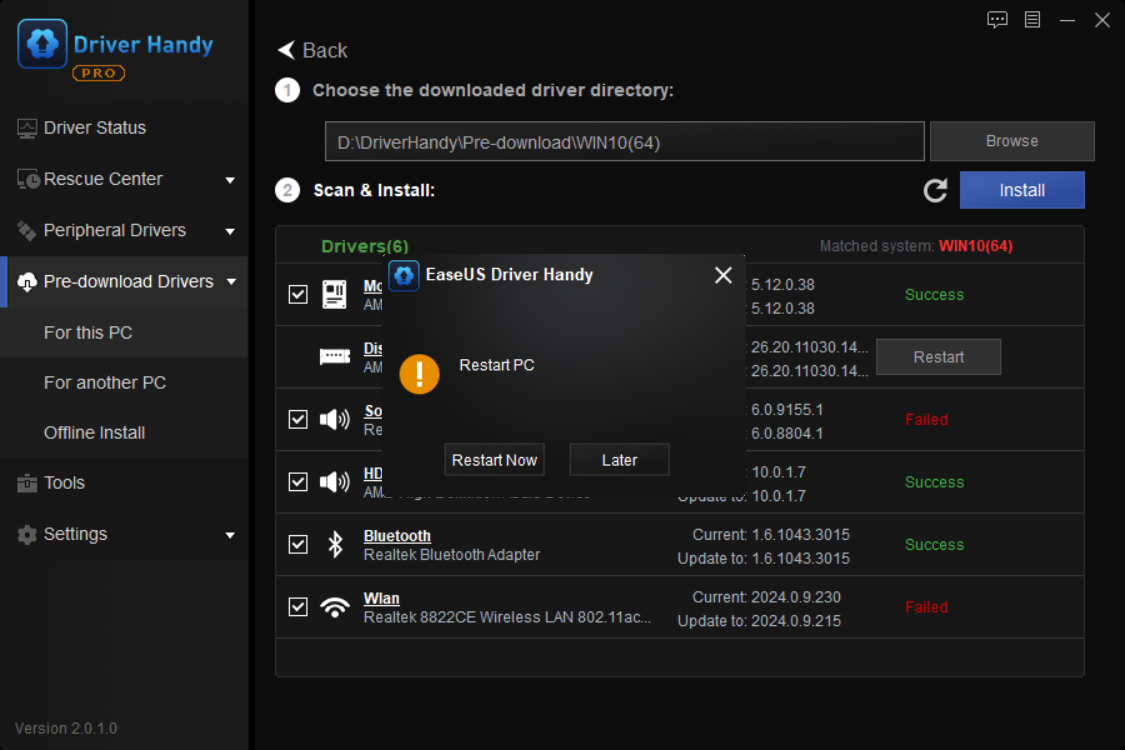This screenshot has width=1125, height=750.
Task: Click the Tools sidebar icon
Action: click(26, 482)
